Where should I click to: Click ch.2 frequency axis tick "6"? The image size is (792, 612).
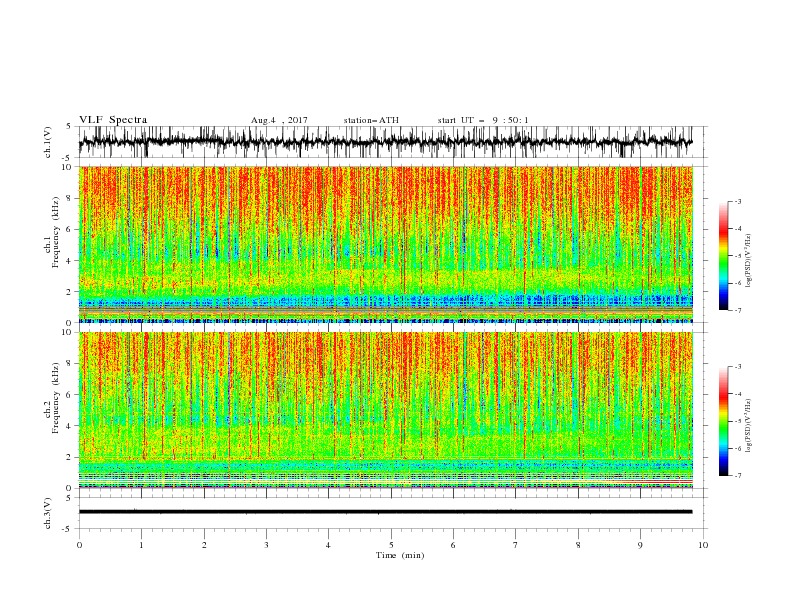pyautogui.click(x=70, y=395)
